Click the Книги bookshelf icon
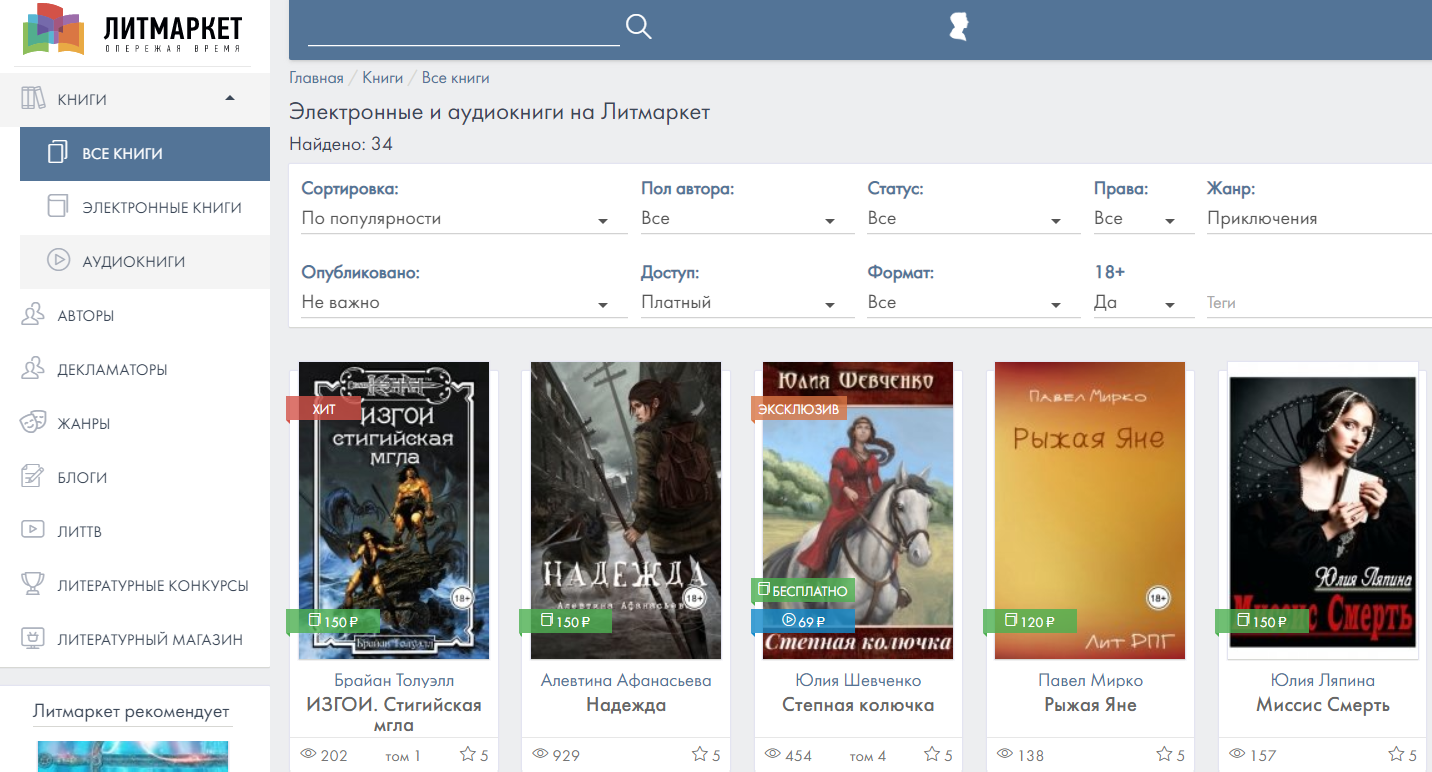The image size is (1432, 772). [x=34, y=99]
